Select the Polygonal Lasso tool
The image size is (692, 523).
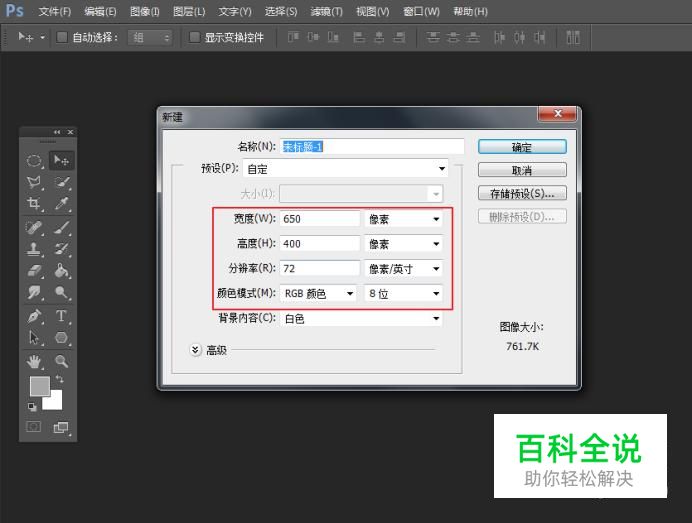pos(34,182)
